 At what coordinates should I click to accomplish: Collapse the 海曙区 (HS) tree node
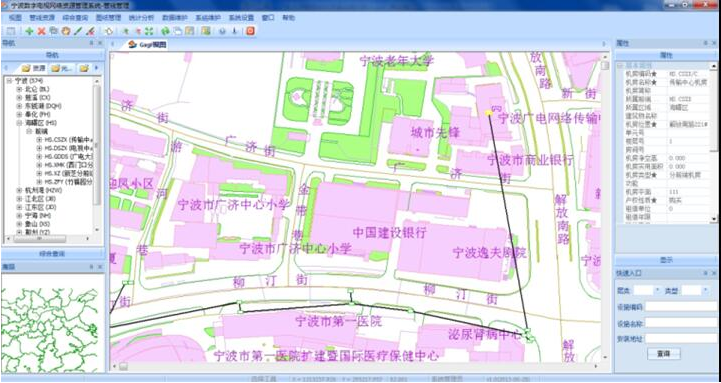pyautogui.click(x=19, y=123)
